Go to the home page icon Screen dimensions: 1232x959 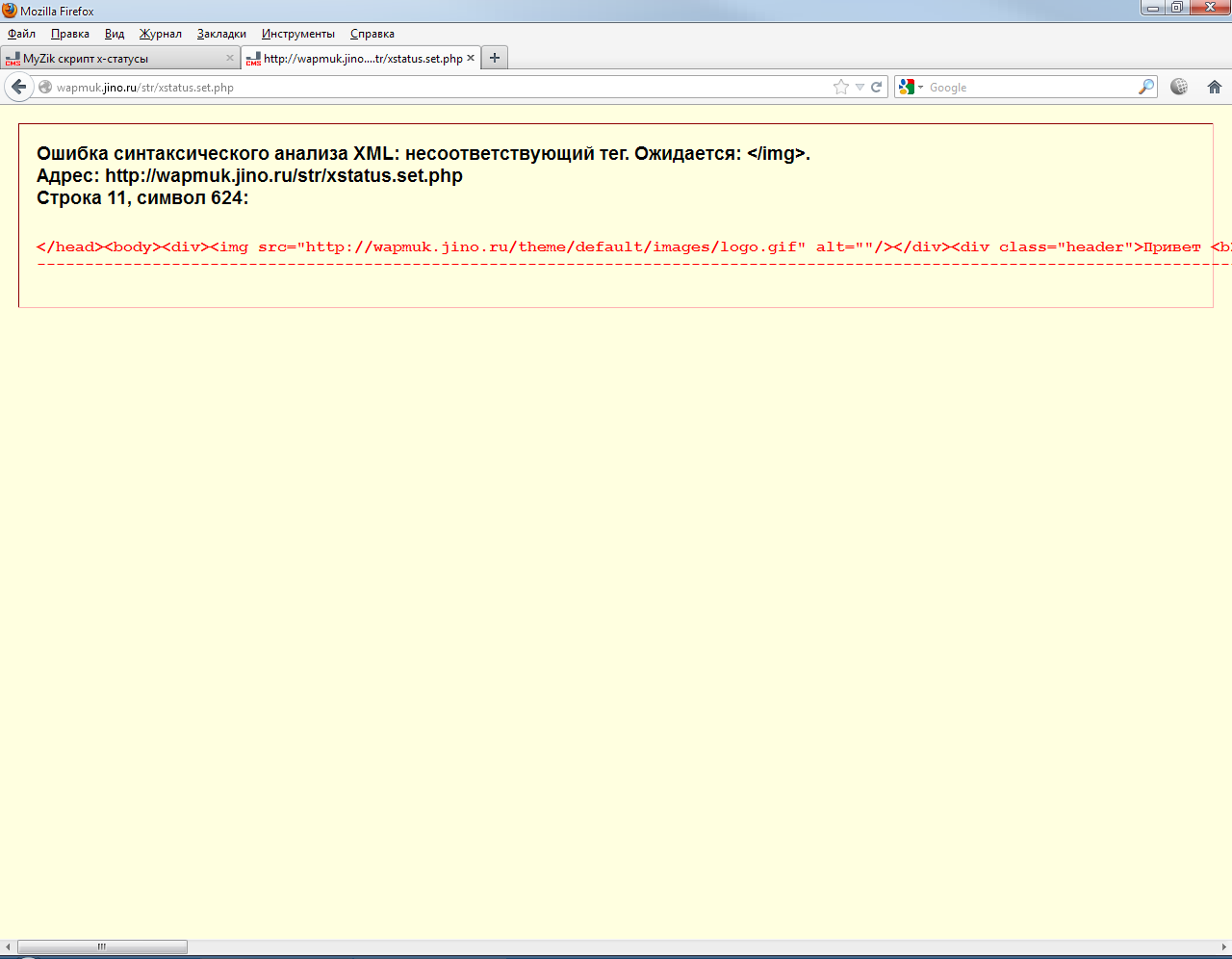1215,87
